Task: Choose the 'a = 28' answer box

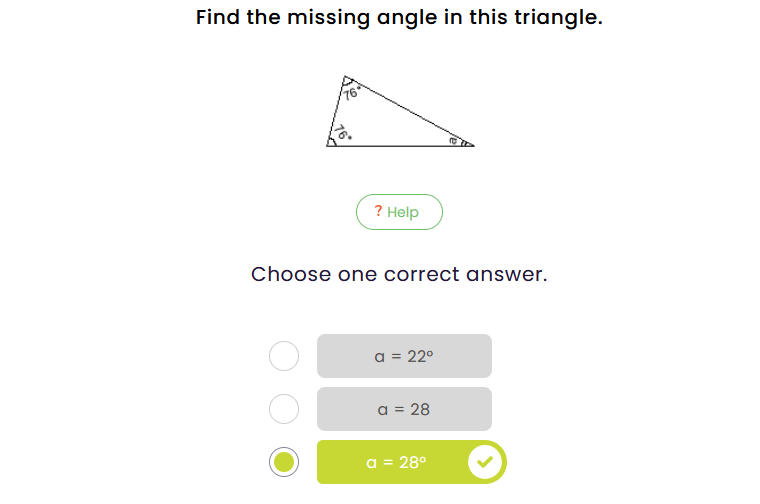Action: [404, 409]
